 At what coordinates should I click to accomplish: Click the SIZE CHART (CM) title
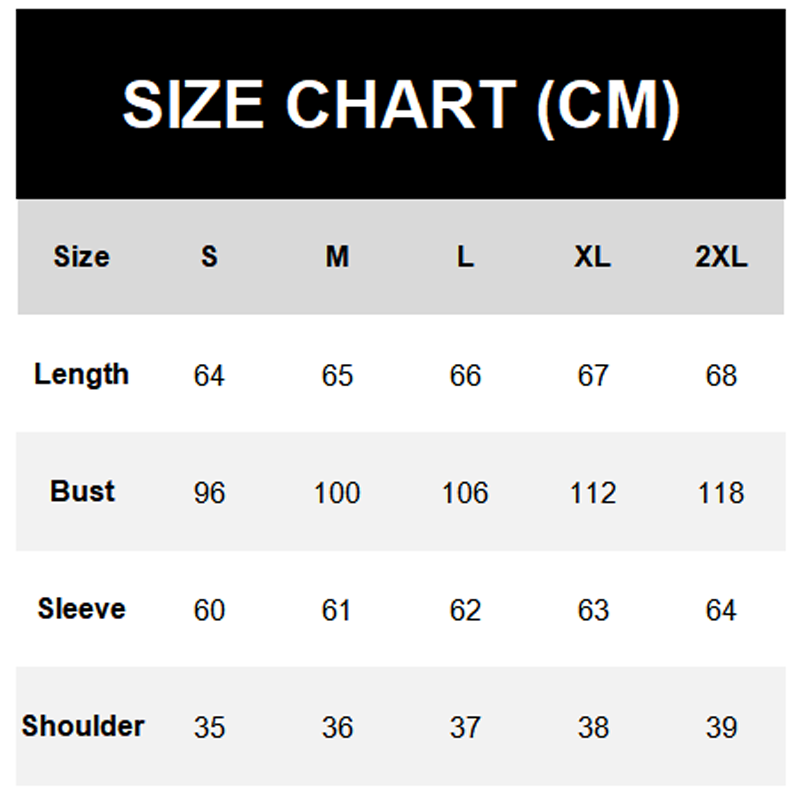tap(400, 104)
